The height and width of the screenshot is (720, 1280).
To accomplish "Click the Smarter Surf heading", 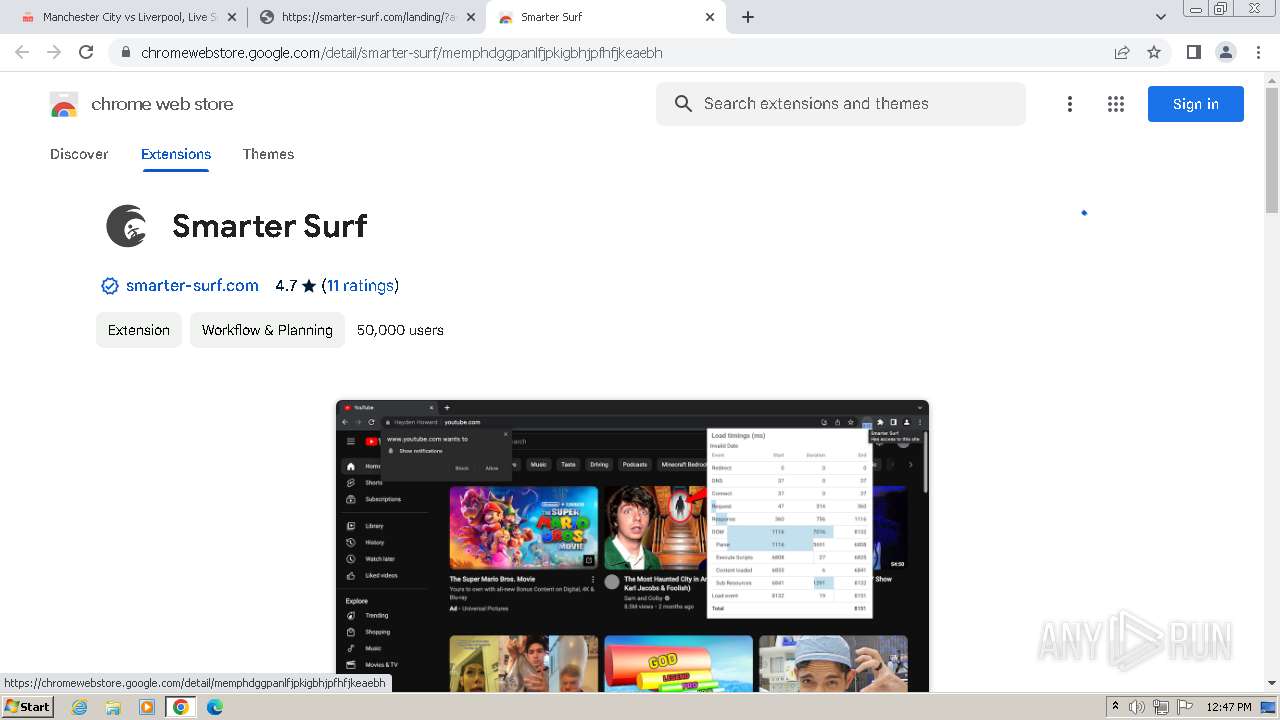I will [270, 226].
